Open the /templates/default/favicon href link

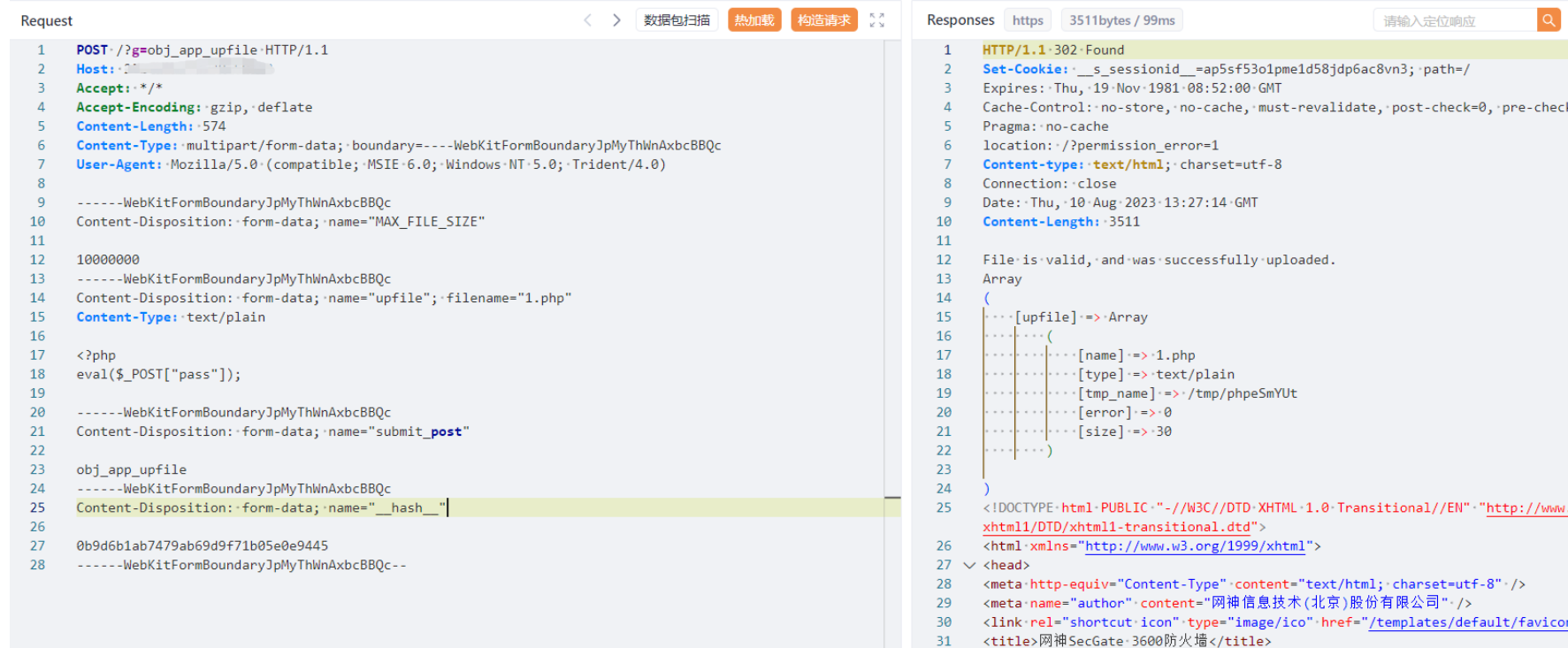[x=1467, y=622]
